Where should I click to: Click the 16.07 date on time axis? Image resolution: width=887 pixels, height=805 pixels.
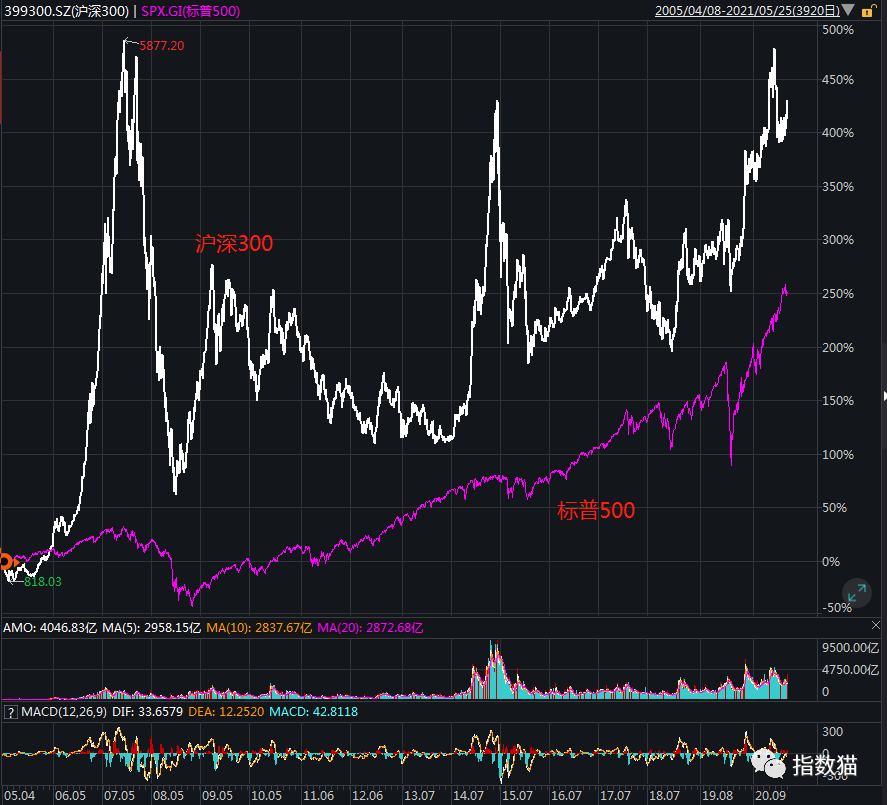coord(566,795)
